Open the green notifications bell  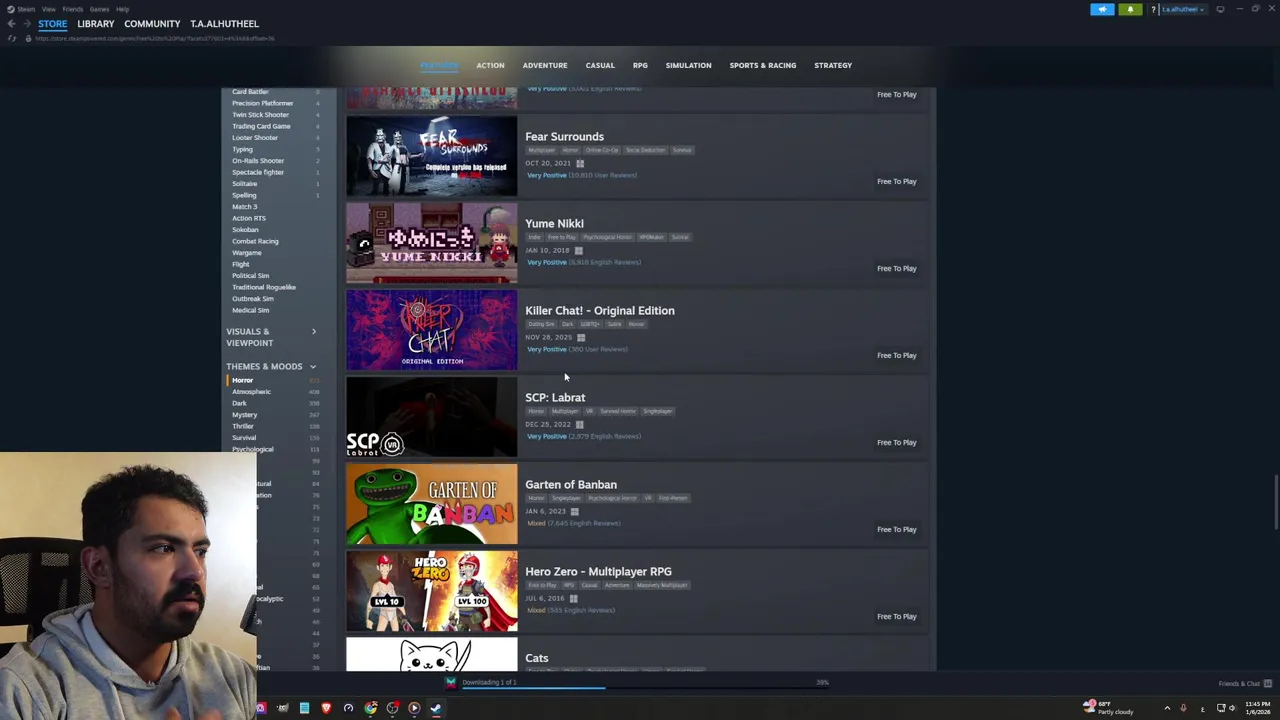coord(1130,9)
